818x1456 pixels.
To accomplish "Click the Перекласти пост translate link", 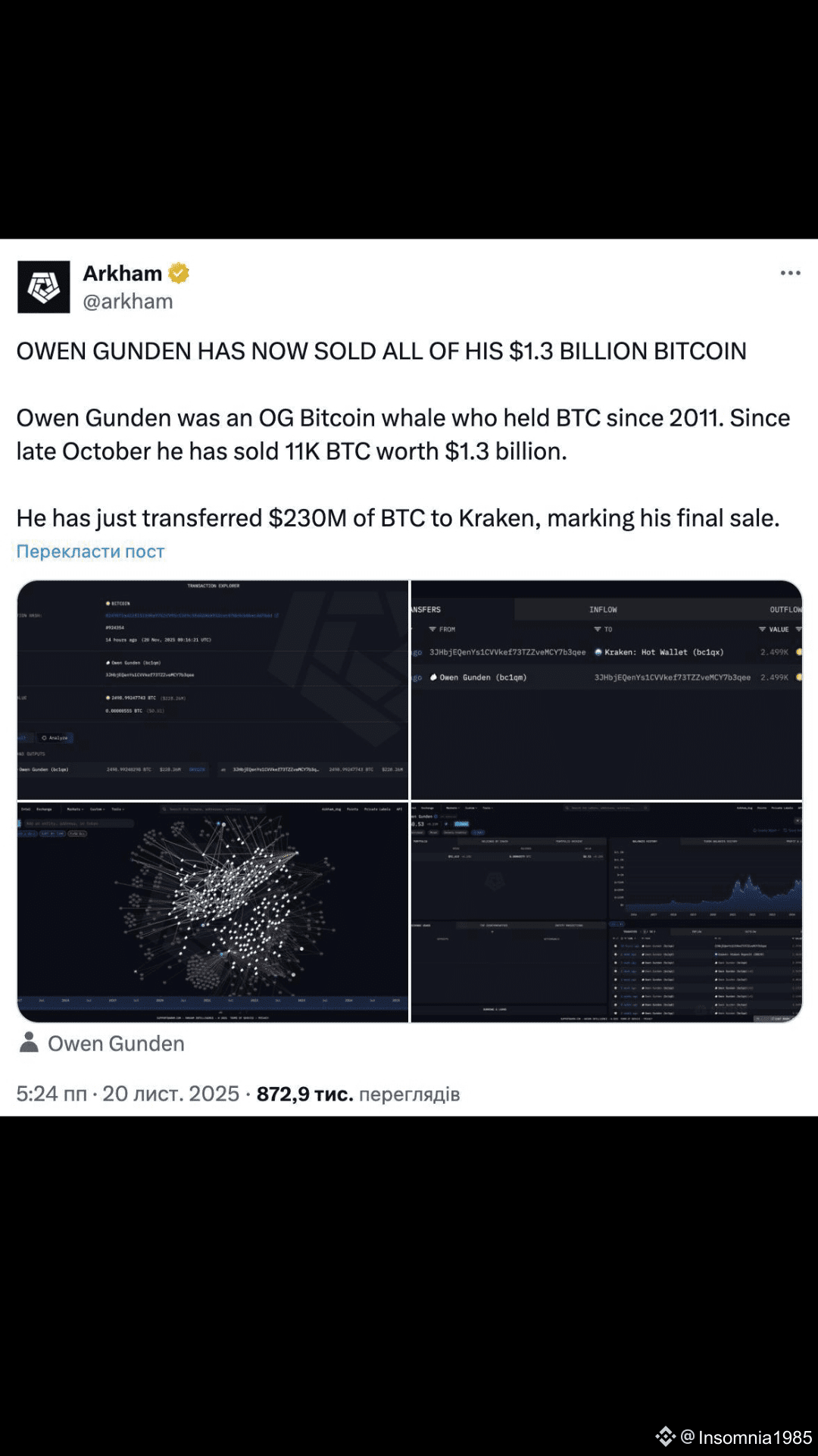I will (x=89, y=551).
